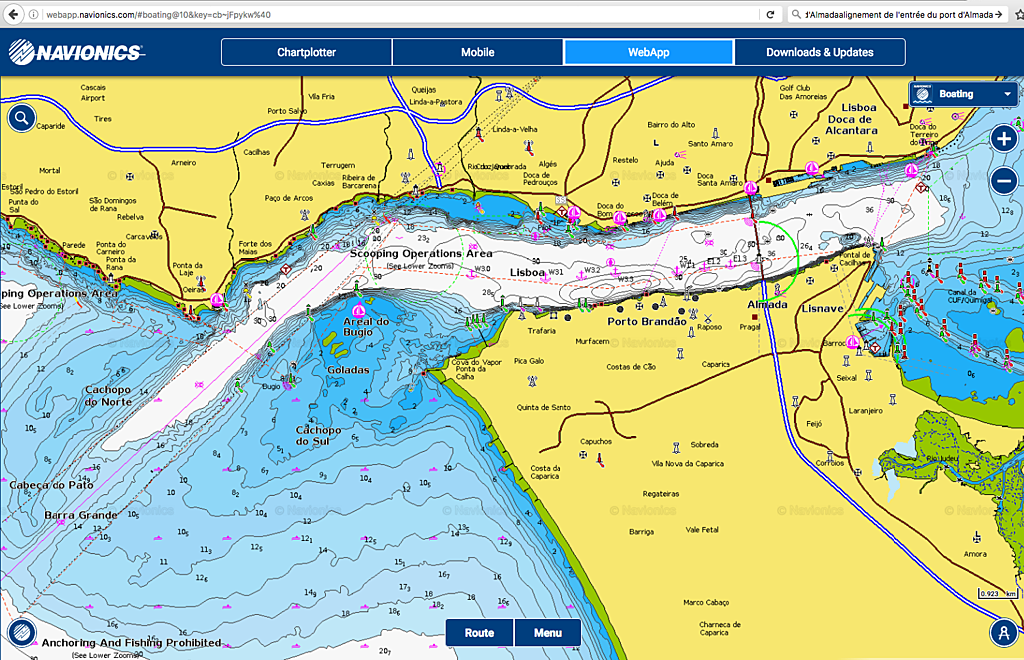Click the Cachopo do Sul label
The image size is (1024, 660).
click(318, 435)
